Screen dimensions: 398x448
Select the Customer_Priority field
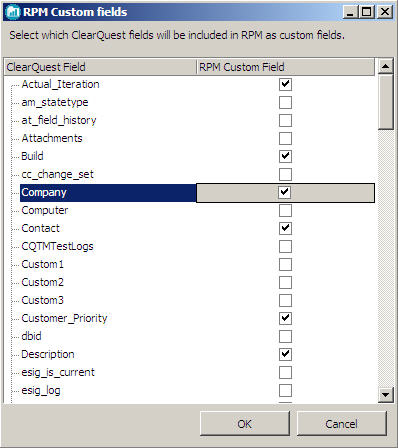[64, 318]
